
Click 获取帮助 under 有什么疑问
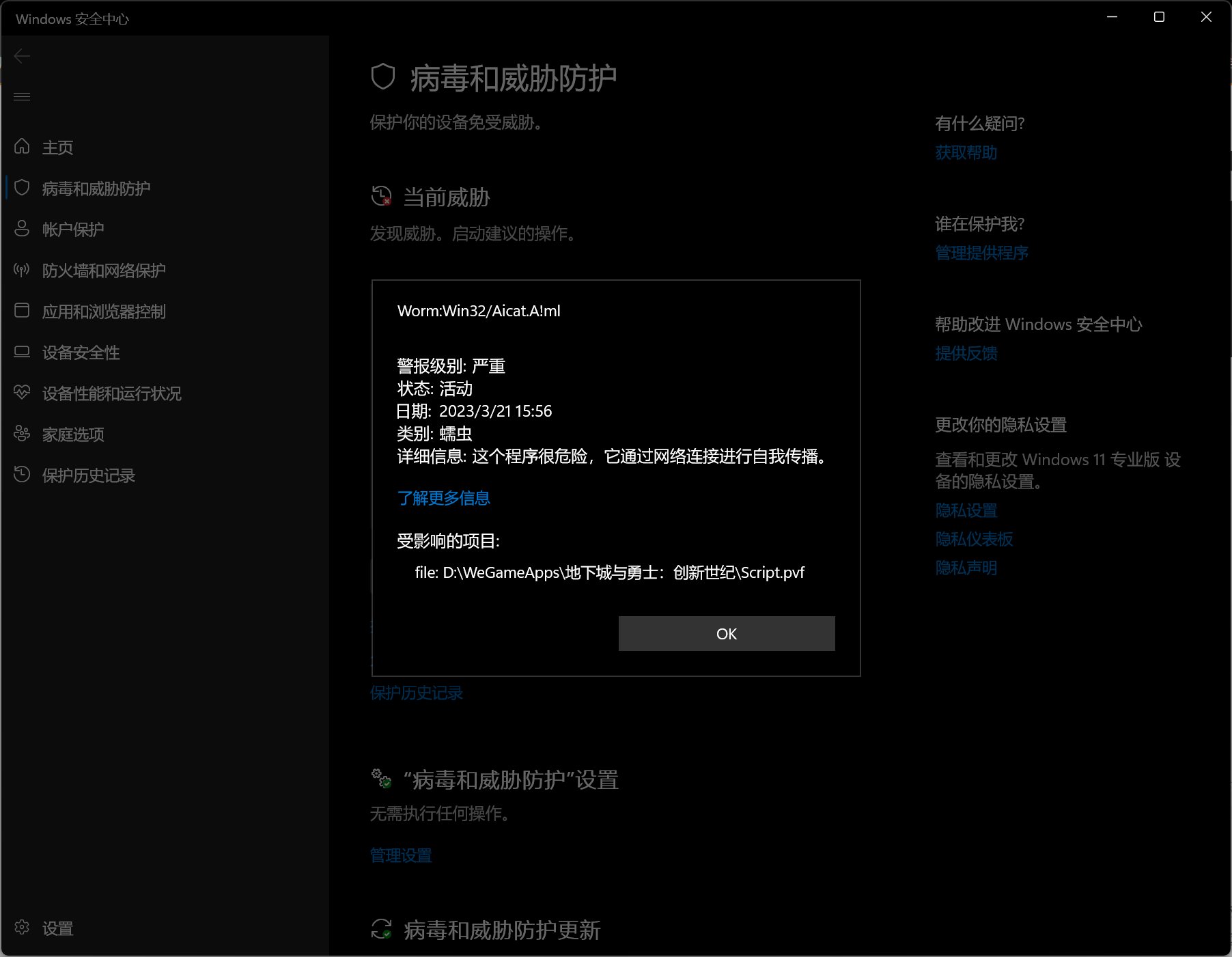tap(965, 153)
